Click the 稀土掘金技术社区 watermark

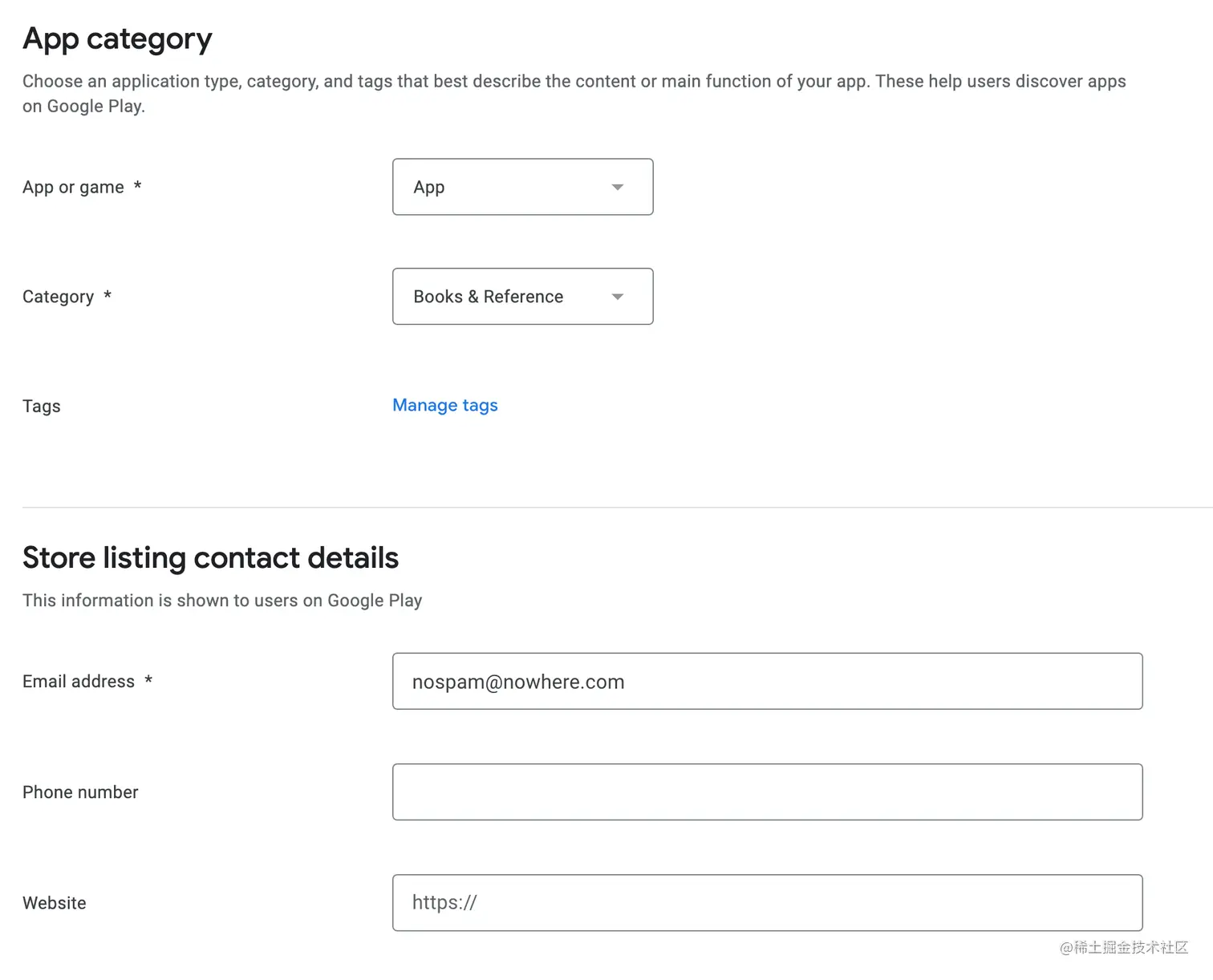point(1124,948)
